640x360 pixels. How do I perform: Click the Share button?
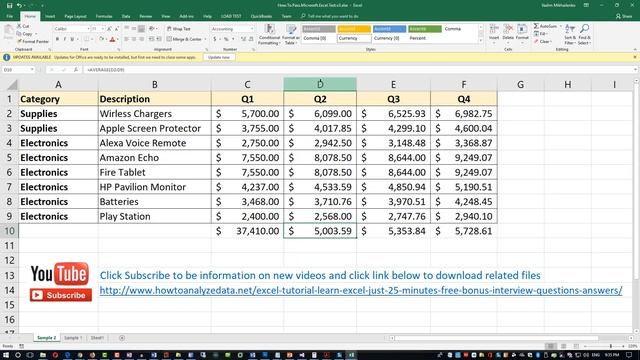(x=624, y=16)
